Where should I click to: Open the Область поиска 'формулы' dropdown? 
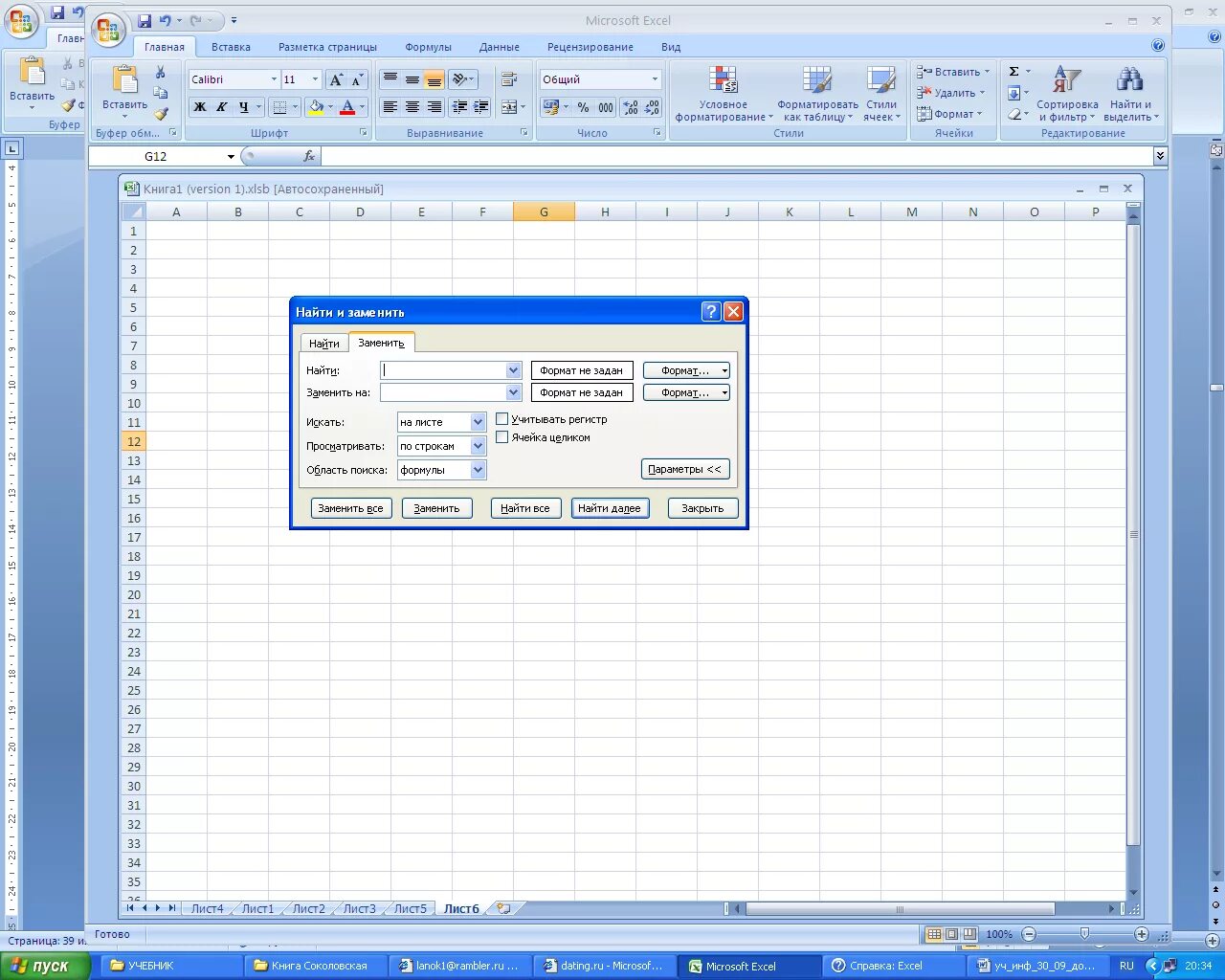tap(479, 470)
